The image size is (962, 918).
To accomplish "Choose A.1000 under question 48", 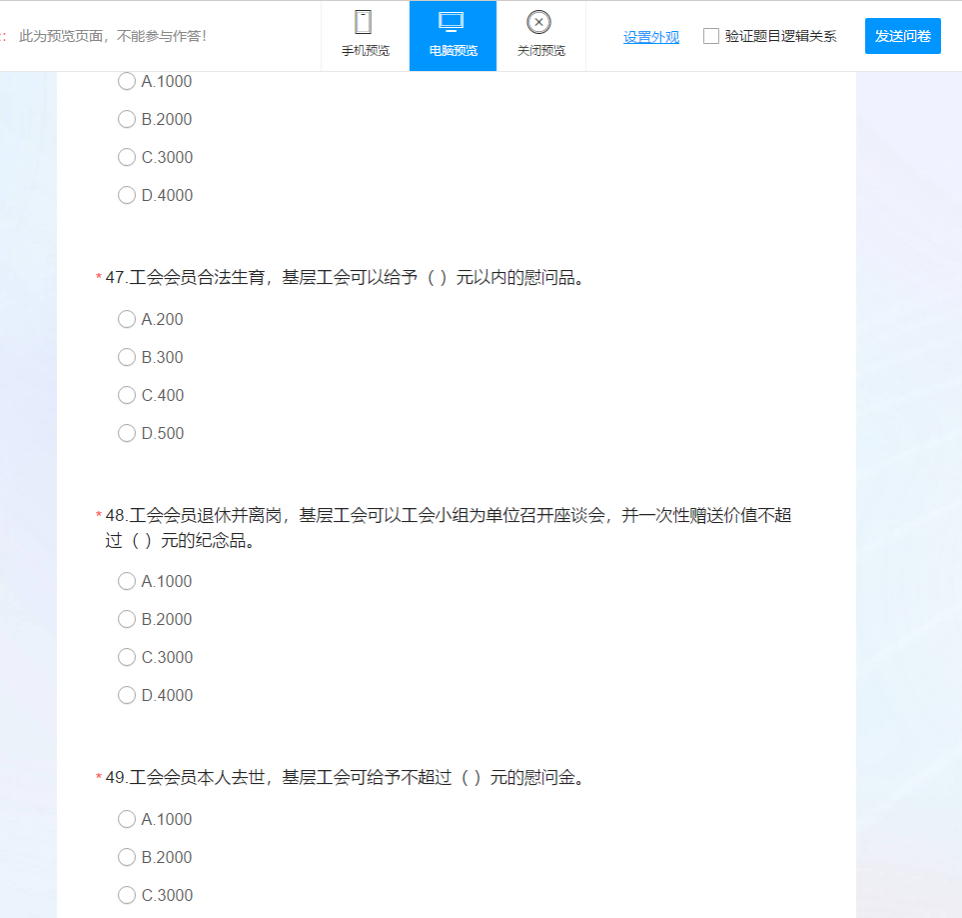I will click(127, 581).
